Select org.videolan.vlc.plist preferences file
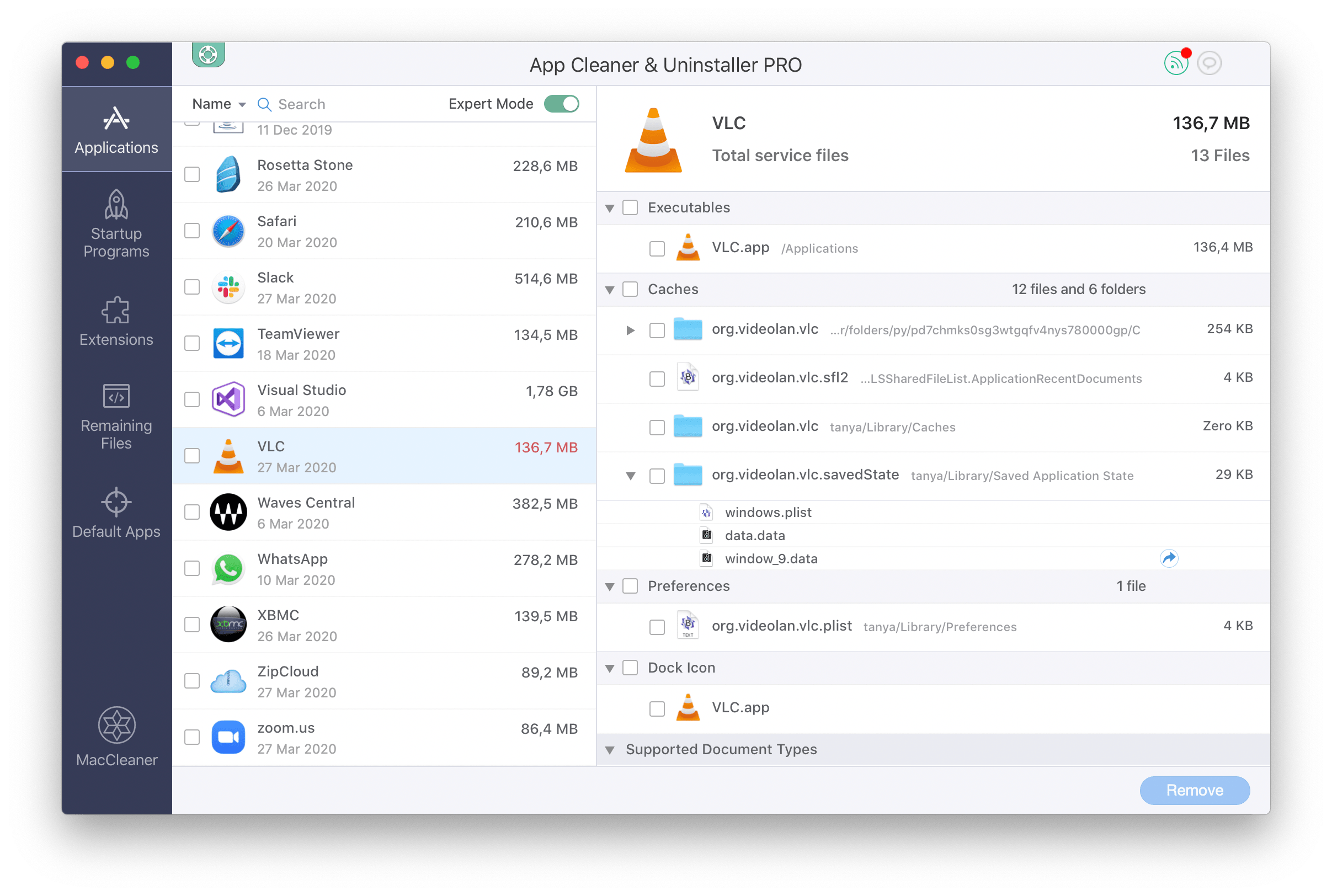 [657, 626]
